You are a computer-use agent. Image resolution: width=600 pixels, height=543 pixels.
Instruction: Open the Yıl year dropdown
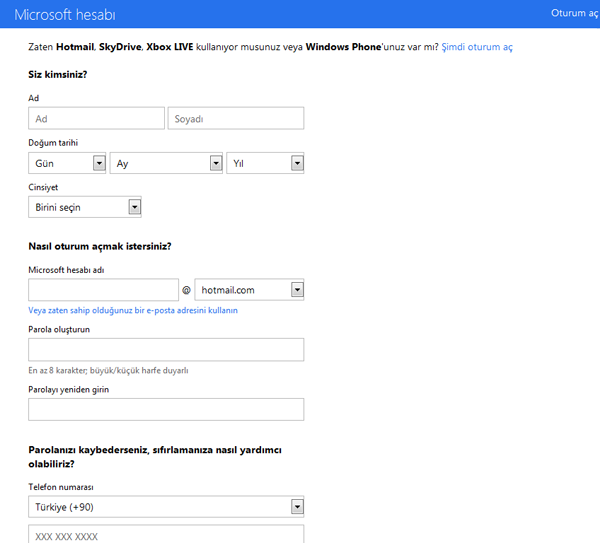coord(265,163)
